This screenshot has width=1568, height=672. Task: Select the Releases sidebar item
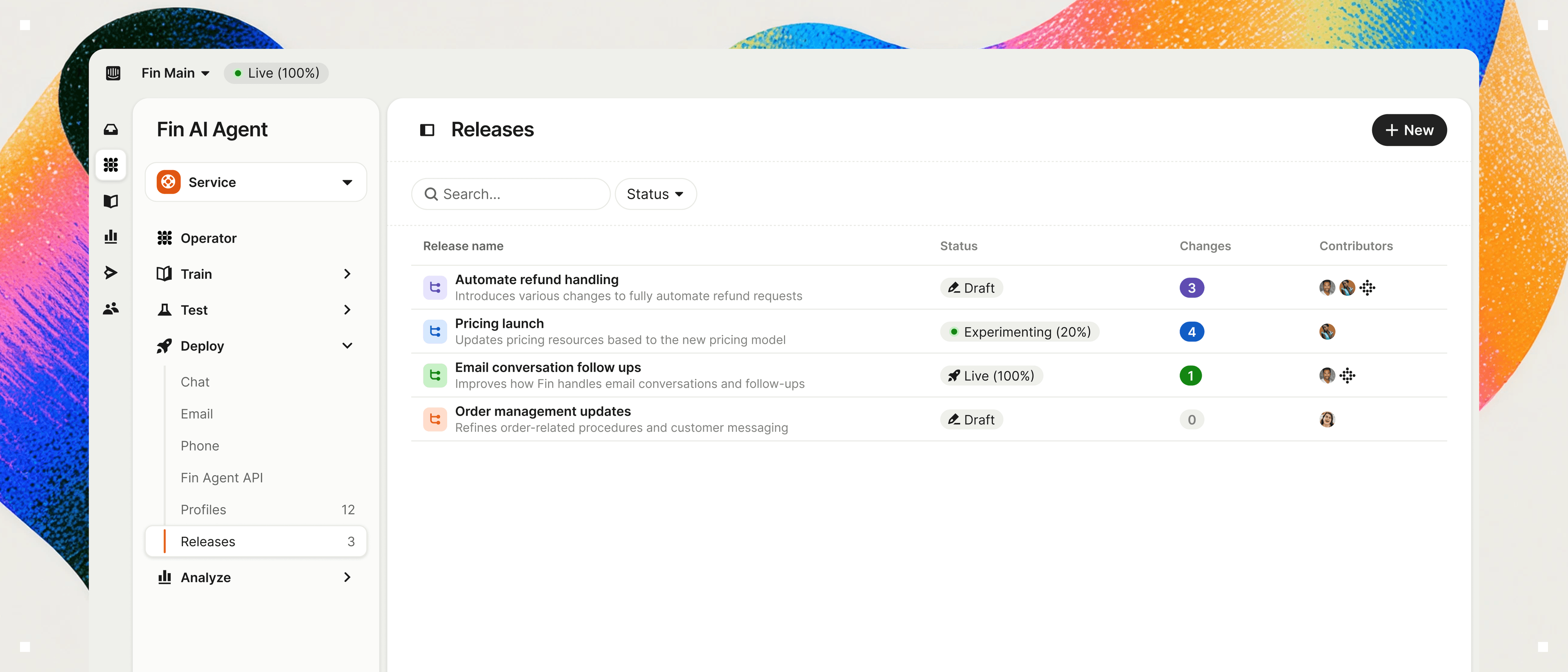256,542
